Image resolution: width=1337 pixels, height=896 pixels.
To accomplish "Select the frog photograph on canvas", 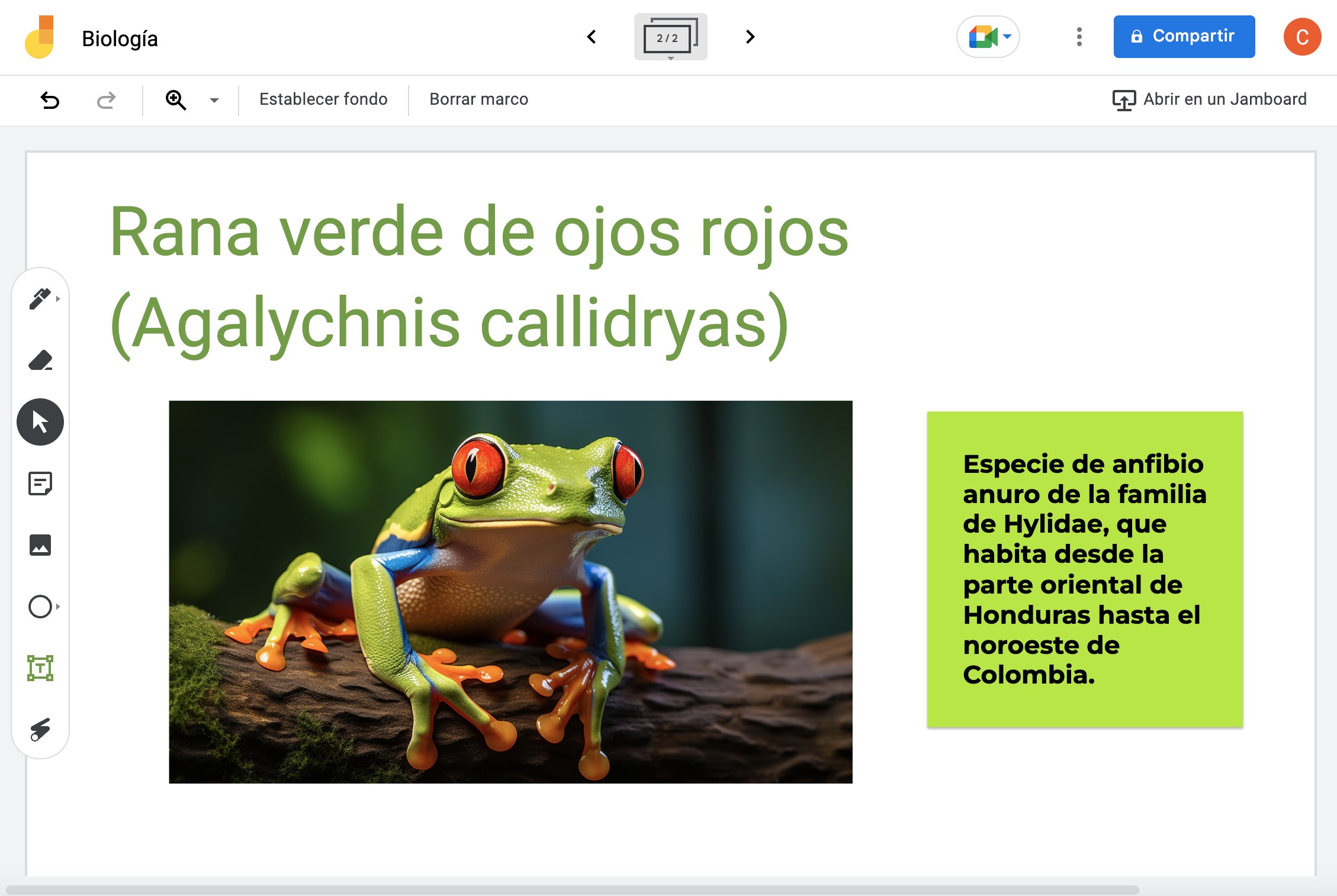I will (x=510, y=592).
